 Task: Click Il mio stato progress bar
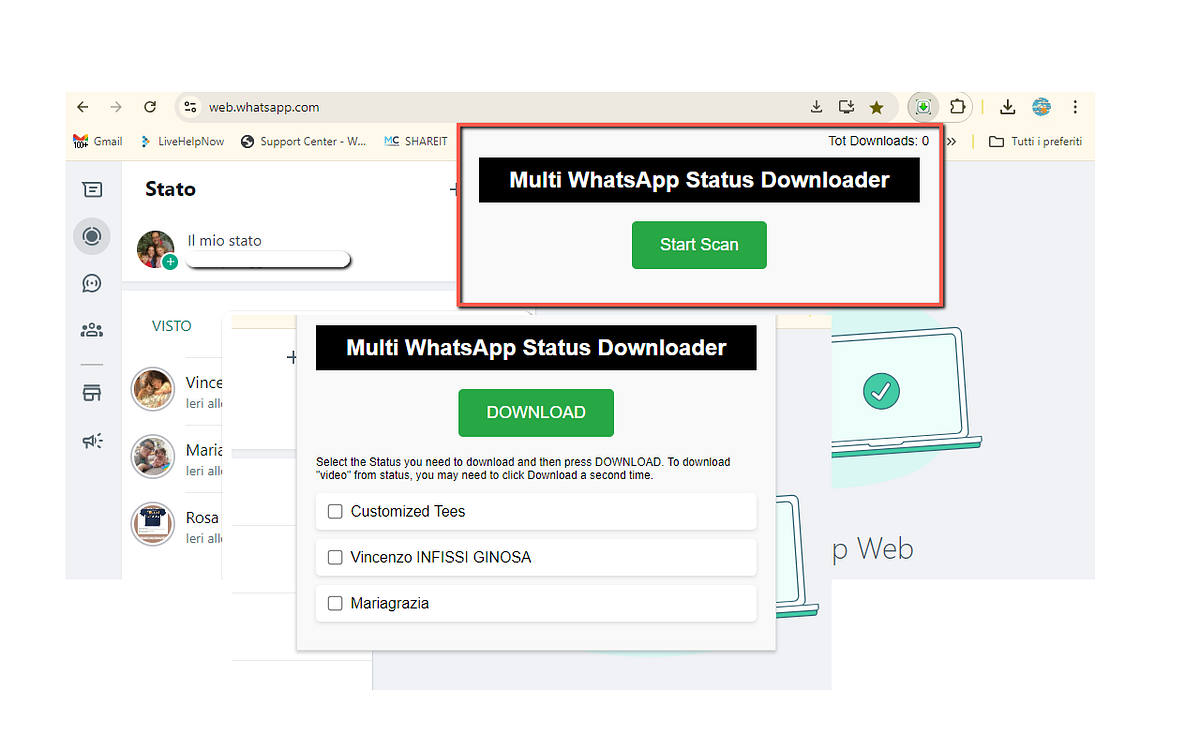[268, 259]
